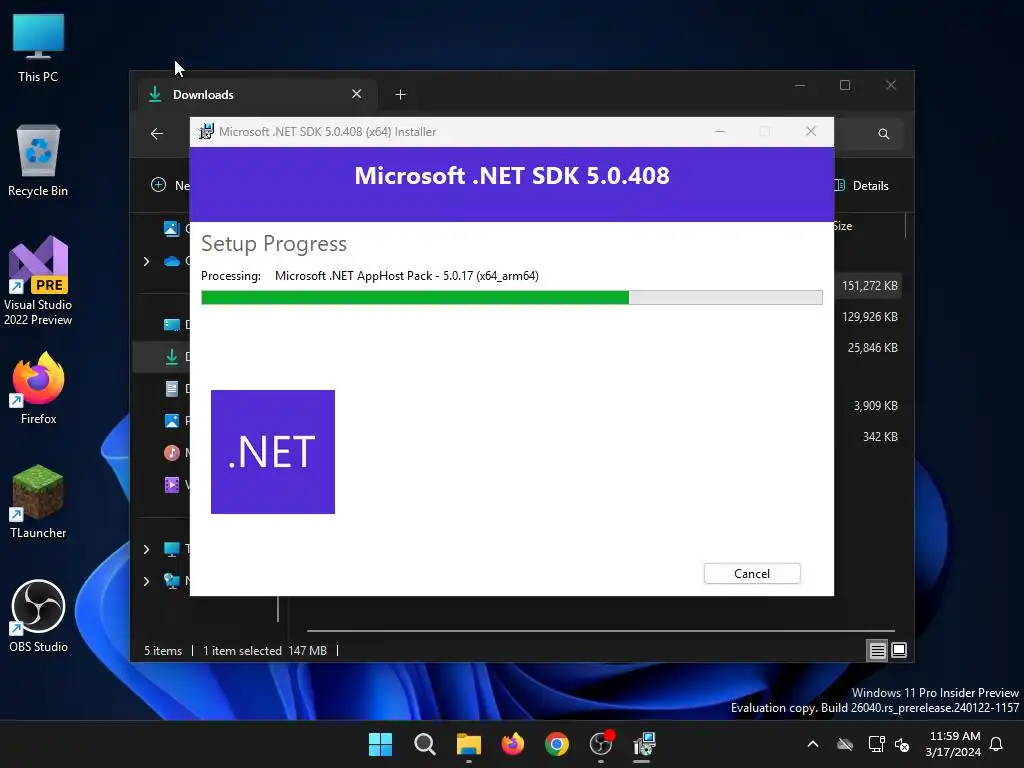Select Music icon in navigation pane
This screenshot has height=768, width=1024.
coord(172,453)
